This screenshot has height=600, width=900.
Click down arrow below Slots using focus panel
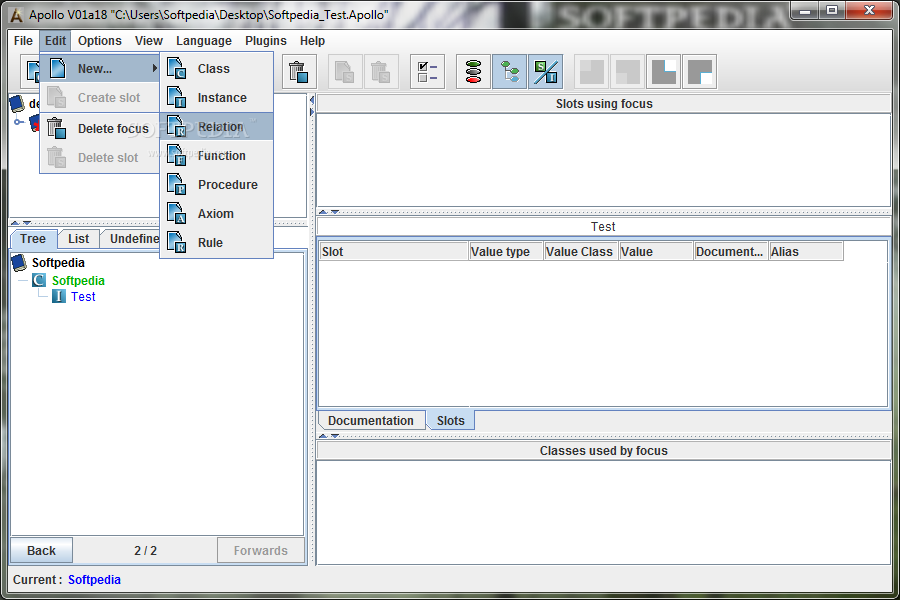pyautogui.click(x=335, y=212)
